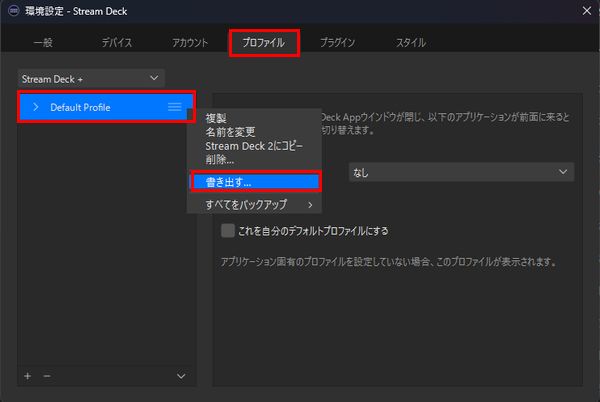The width and height of the screenshot is (600, 402).
Task: Open the chevron menu below profile list
Action: click(181, 376)
